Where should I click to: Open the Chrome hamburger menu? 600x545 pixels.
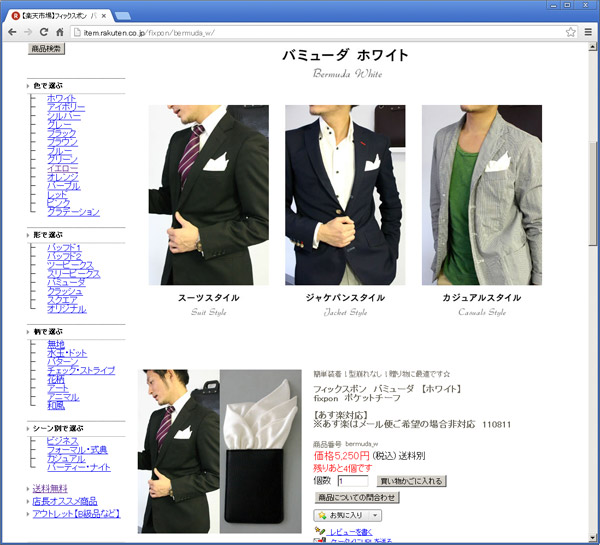coord(588,32)
